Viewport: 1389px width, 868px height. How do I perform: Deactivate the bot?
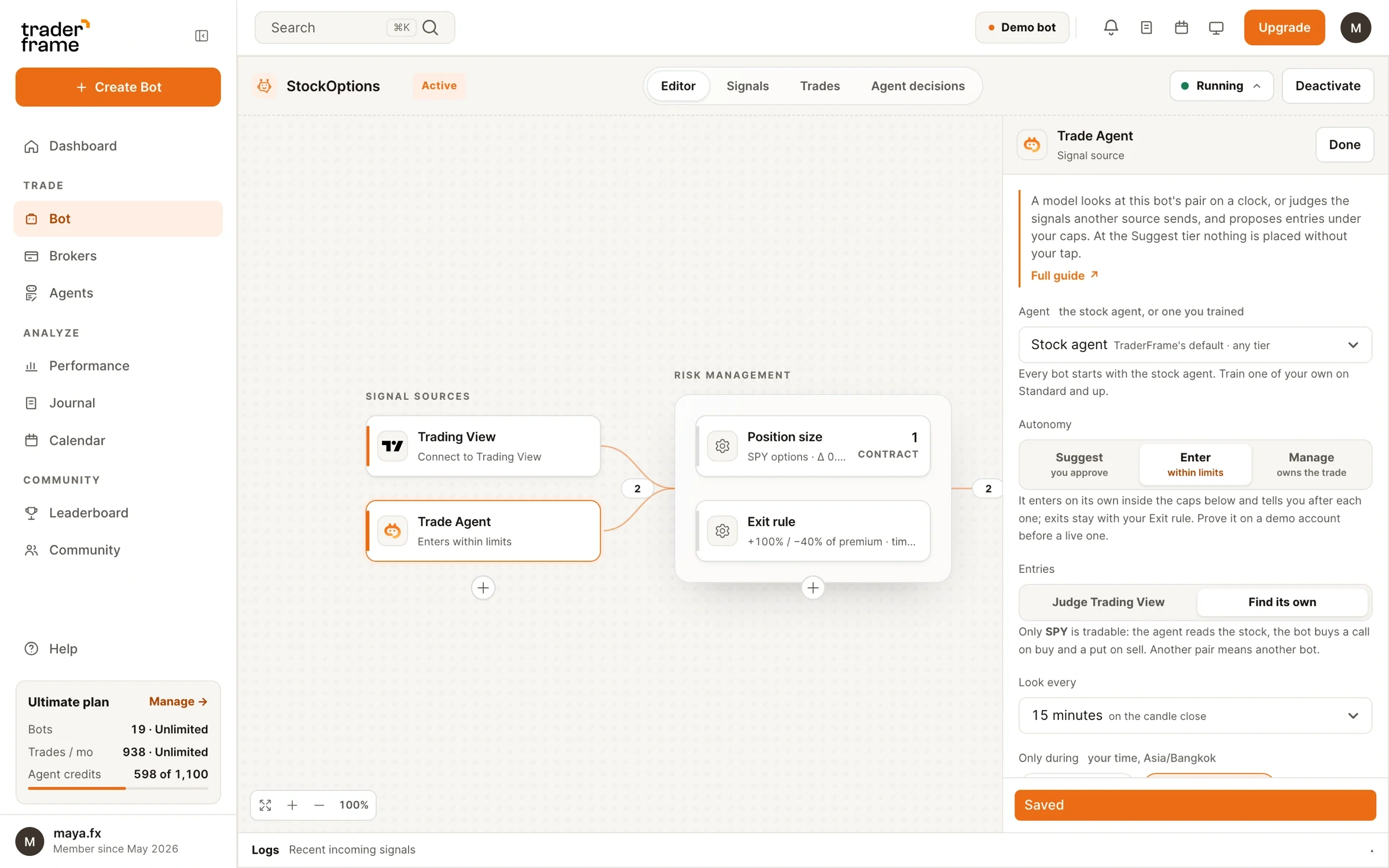coord(1328,86)
